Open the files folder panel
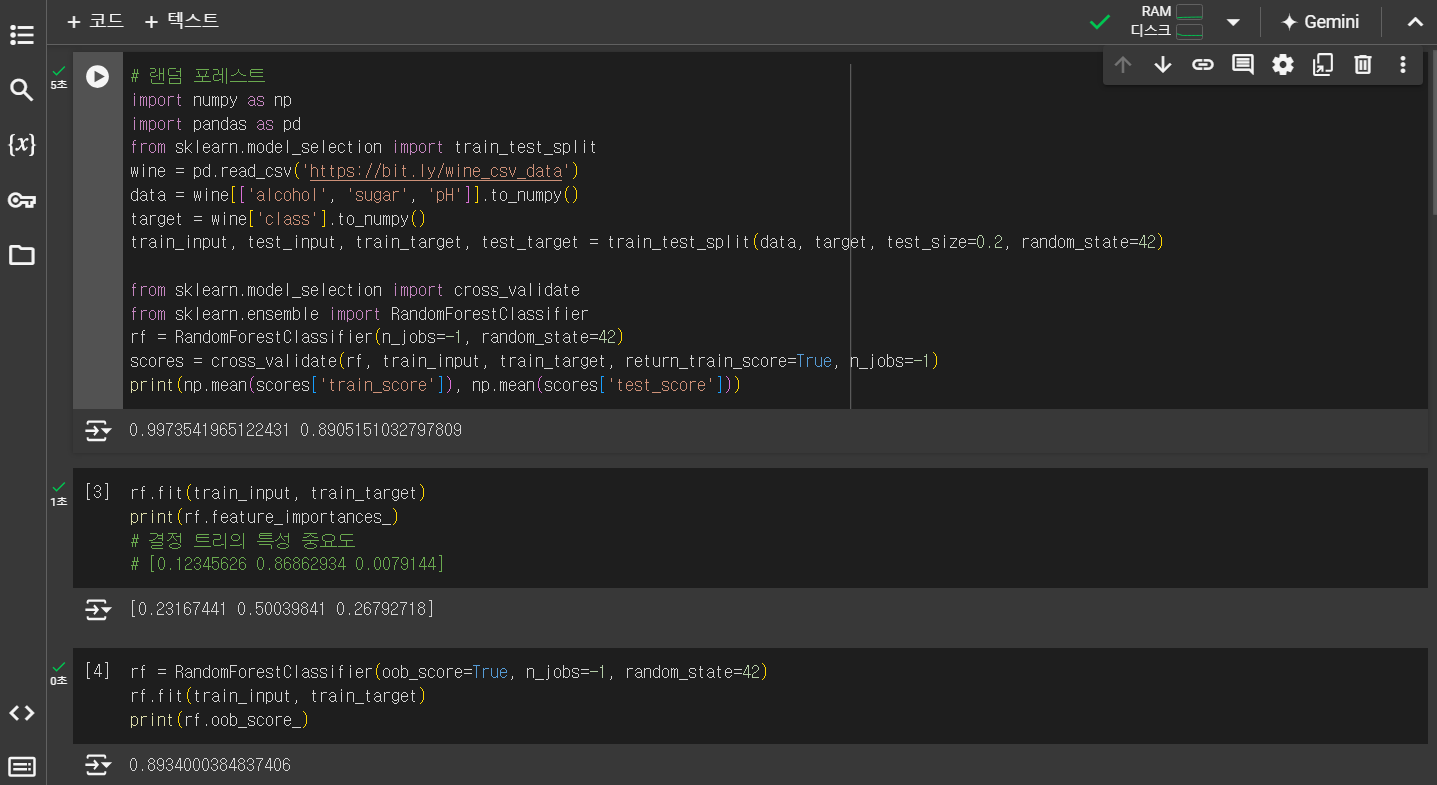1437x785 pixels. 21,255
